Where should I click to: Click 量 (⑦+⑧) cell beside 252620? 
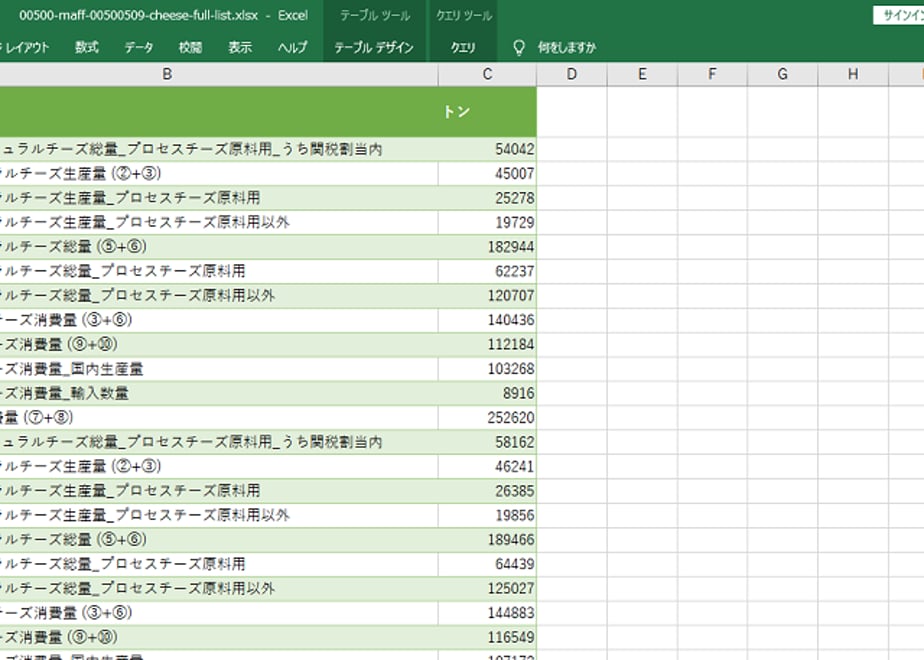(x=219, y=418)
